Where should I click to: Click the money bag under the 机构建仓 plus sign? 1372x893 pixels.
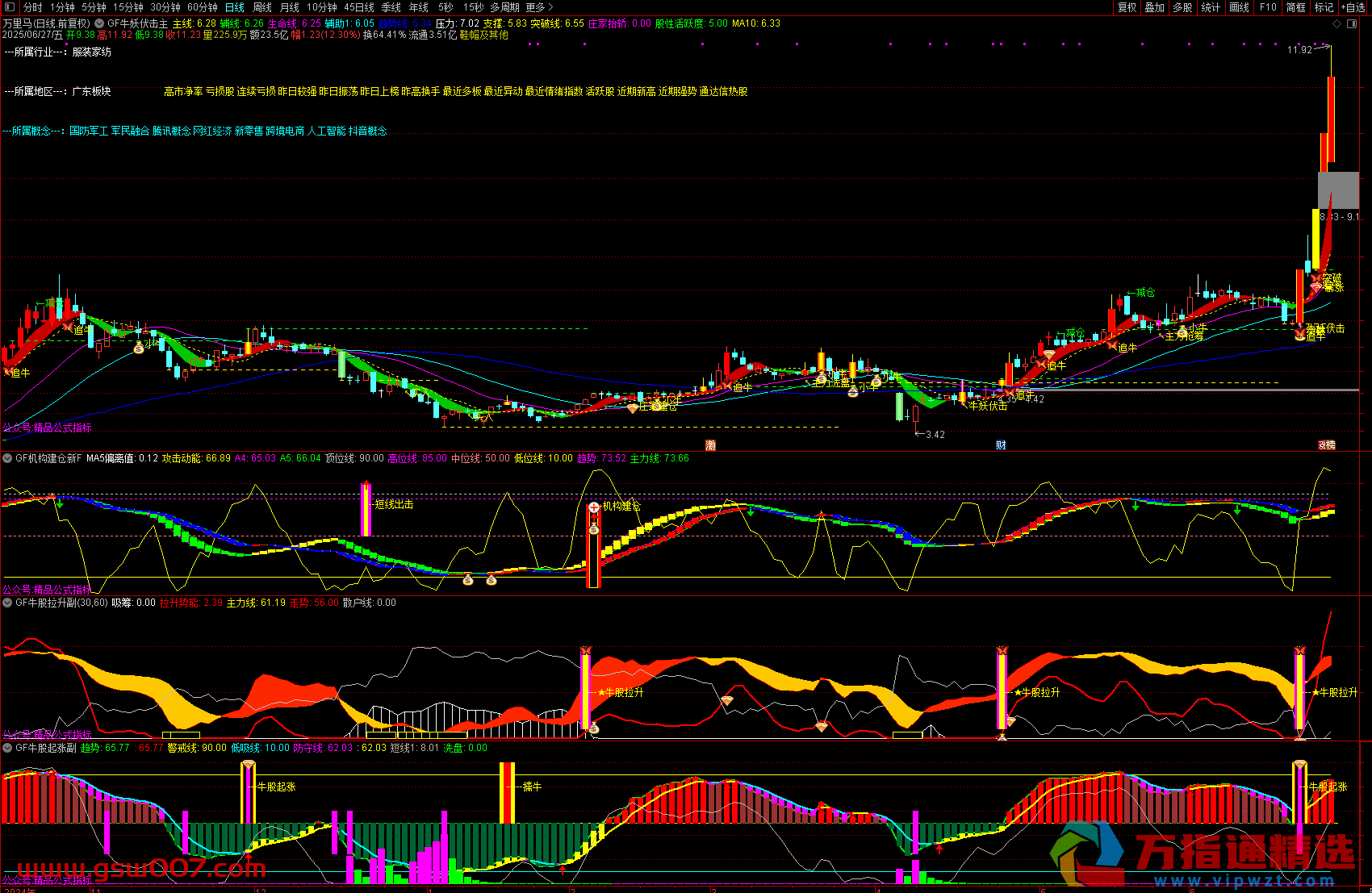click(594, 528)
